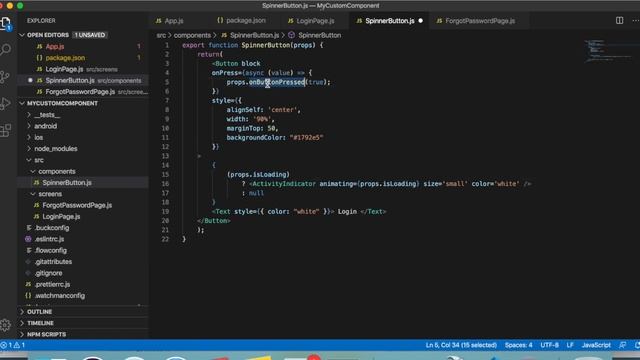Open the .gitattributes file

click(53, 262)
